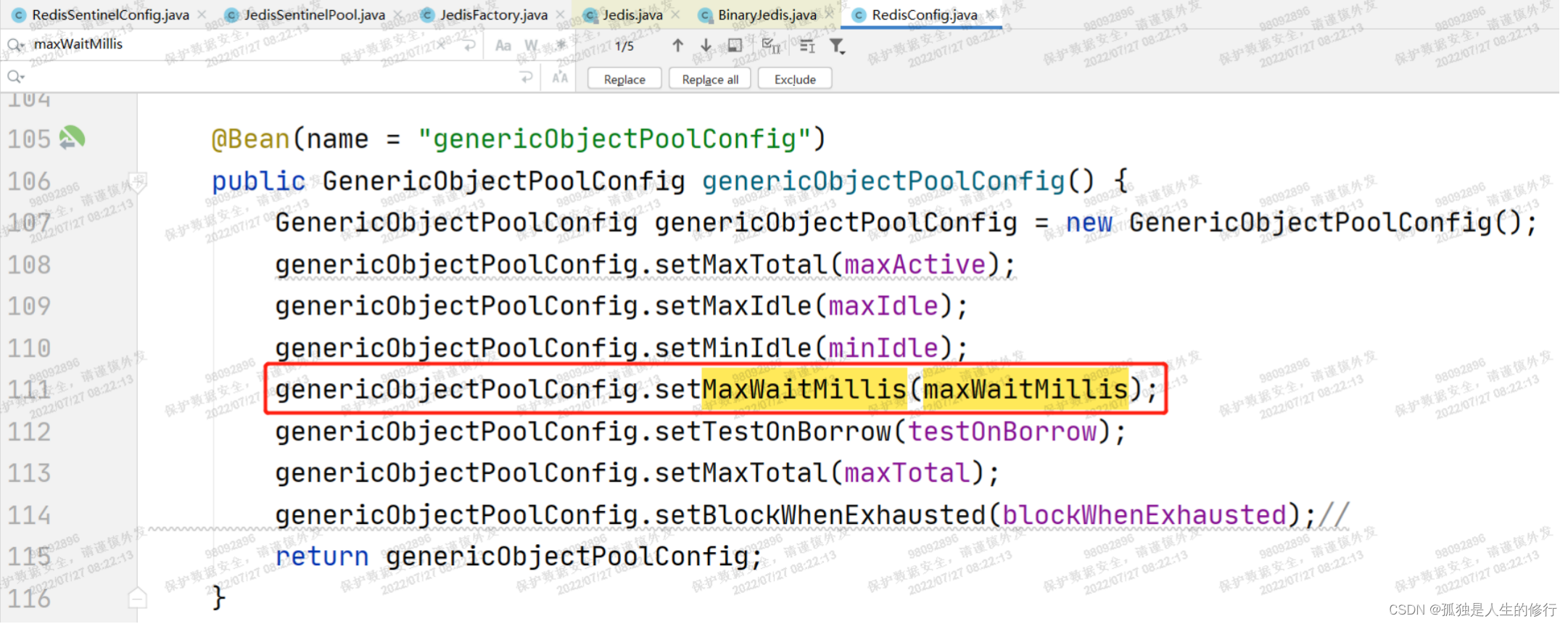Screen dimensions: 1568x624
Task: Click line number 112 in gutter
Action: pos(29,432)
